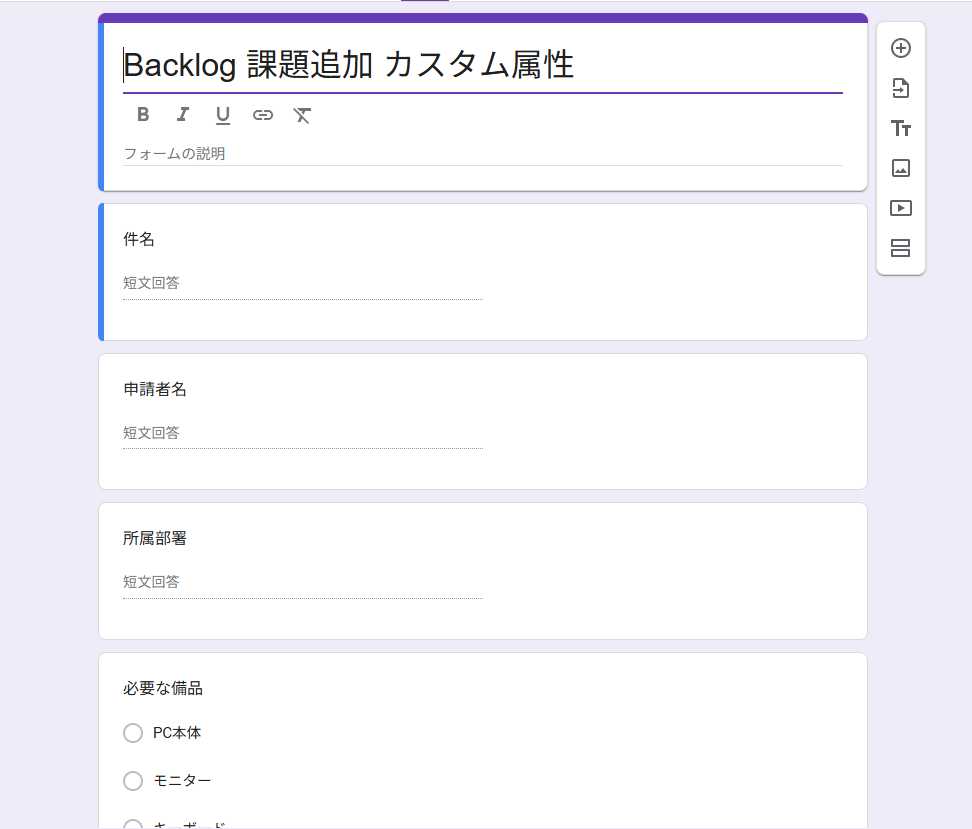Click the Import questions icon

click(900, 88)
